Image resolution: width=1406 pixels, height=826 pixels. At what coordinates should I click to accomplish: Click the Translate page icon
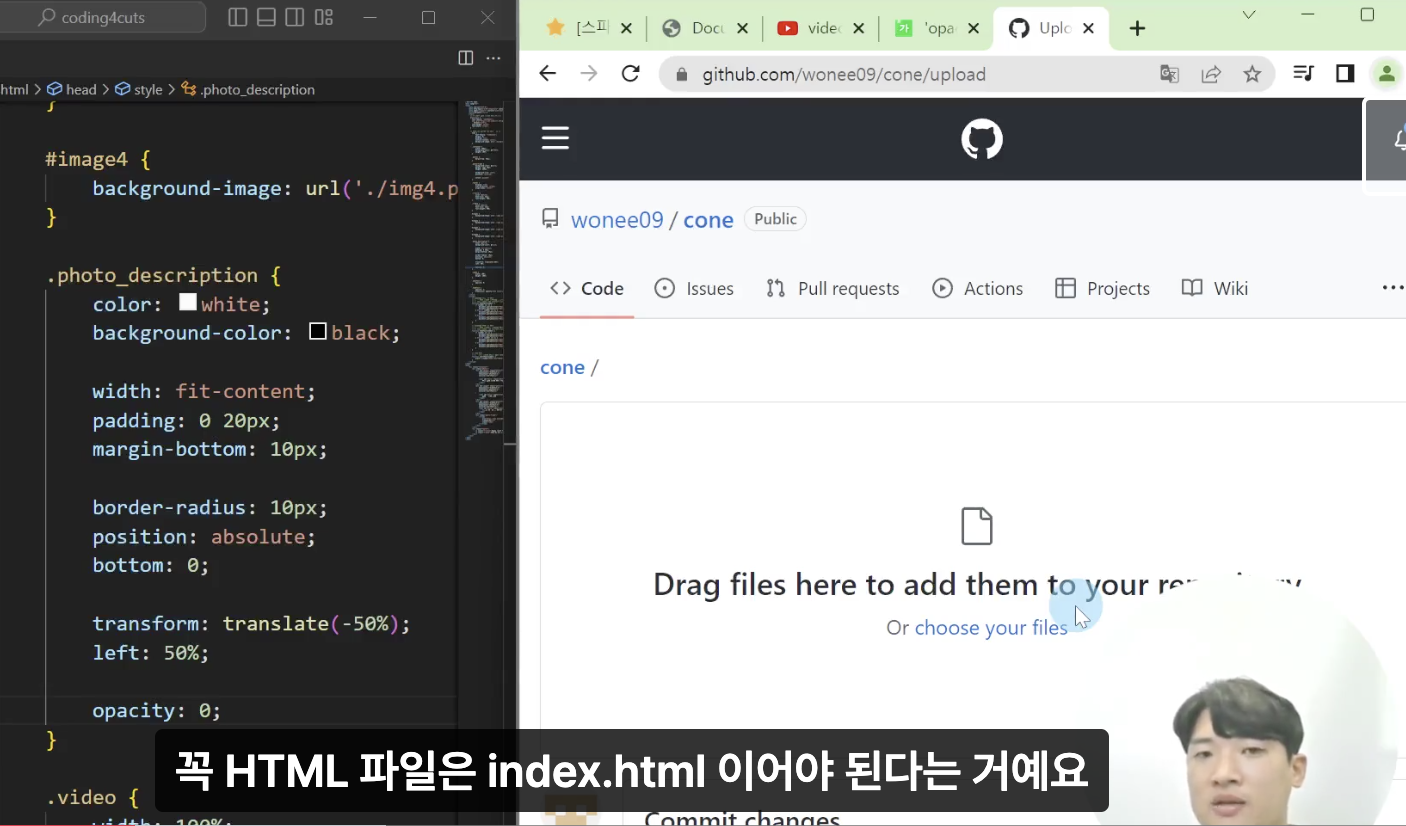[x=1169, y=74]
